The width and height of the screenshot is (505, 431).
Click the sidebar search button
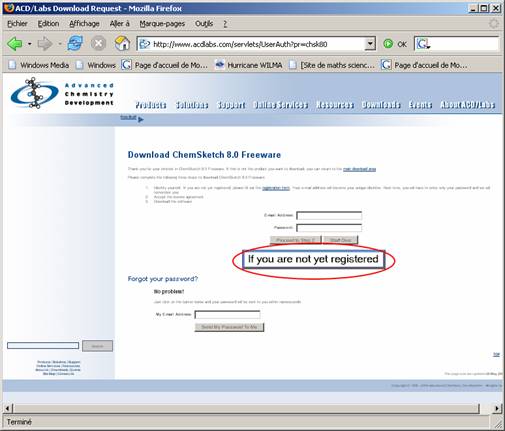(97, 346)
